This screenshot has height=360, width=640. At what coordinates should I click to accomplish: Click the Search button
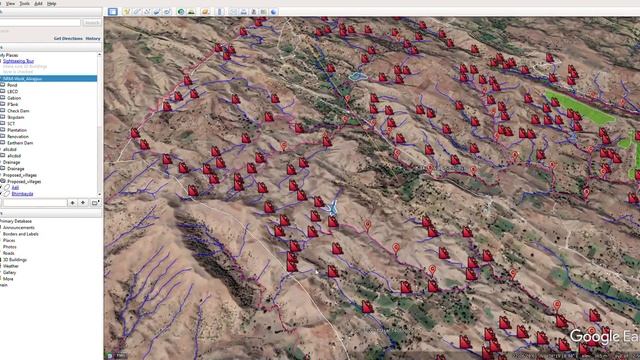[92, 22]
